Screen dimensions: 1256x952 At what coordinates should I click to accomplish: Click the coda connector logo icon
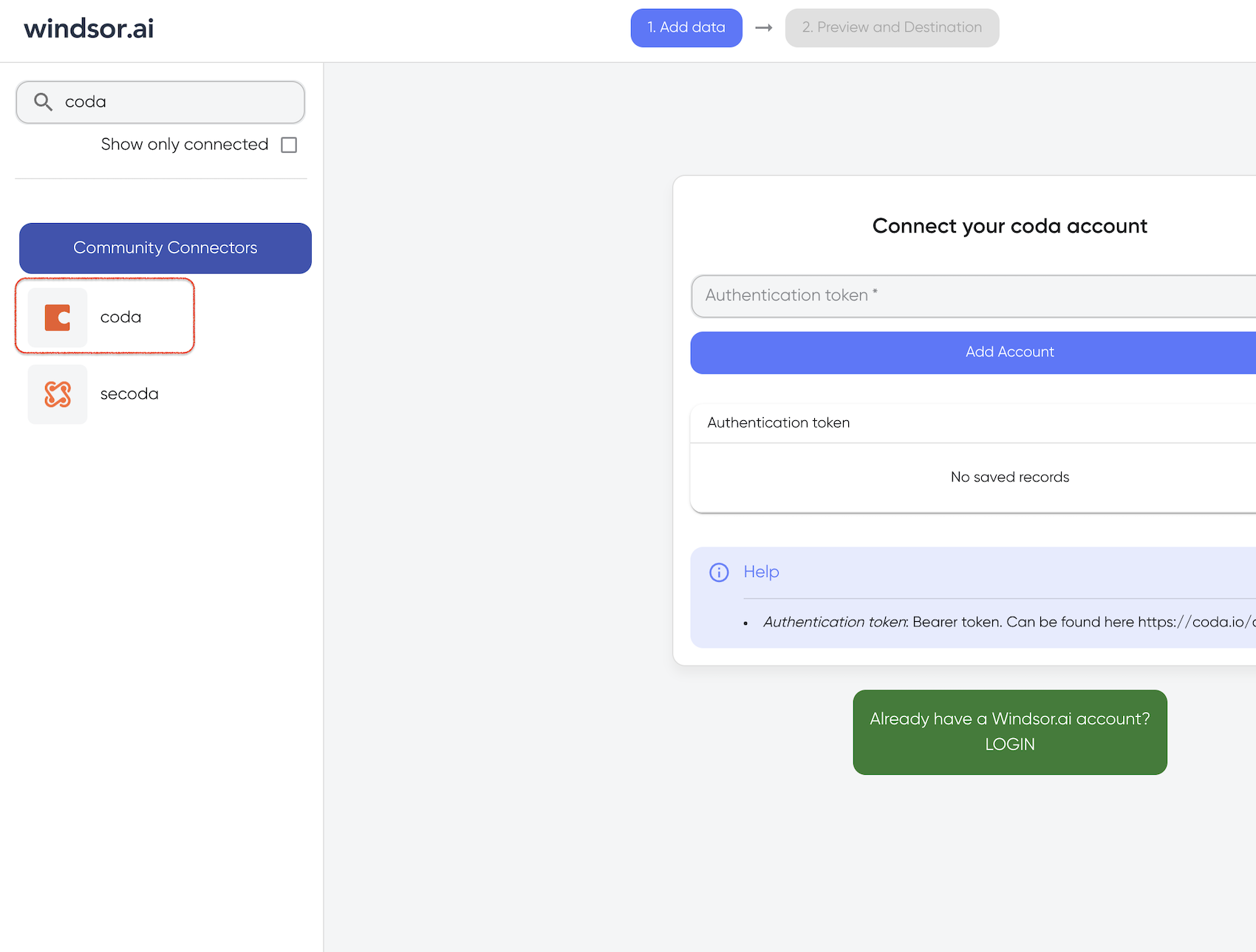point(58,318)
